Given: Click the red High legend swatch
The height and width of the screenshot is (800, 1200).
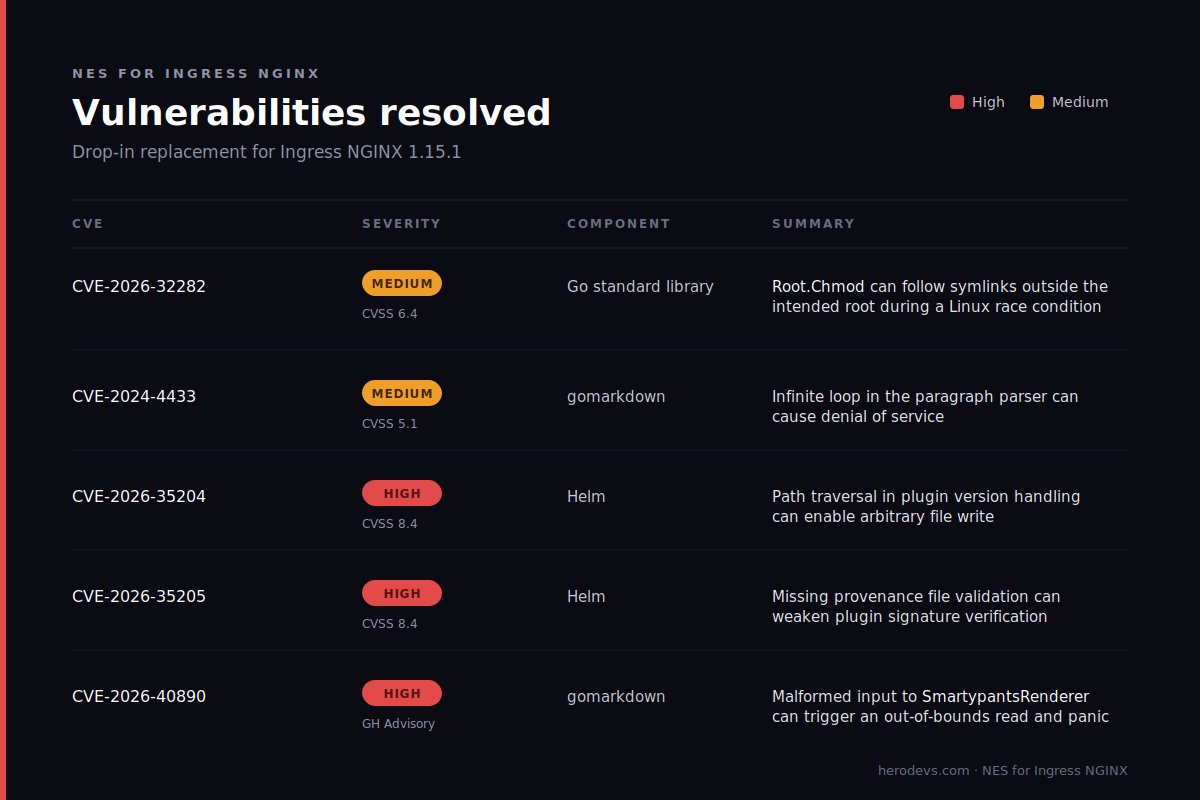Looking at the screenshot, I should point(957,102).
